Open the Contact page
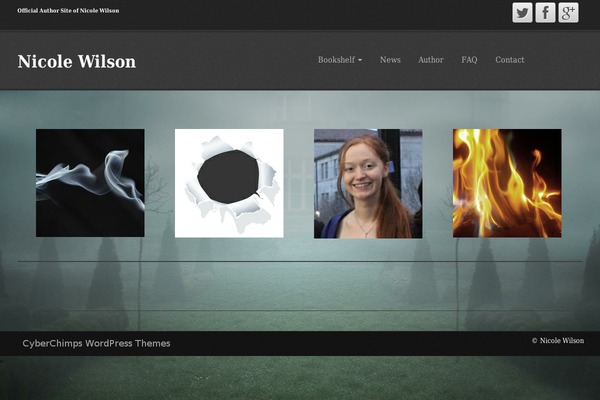Screen dimensions: 600x400 click(510, 60)
